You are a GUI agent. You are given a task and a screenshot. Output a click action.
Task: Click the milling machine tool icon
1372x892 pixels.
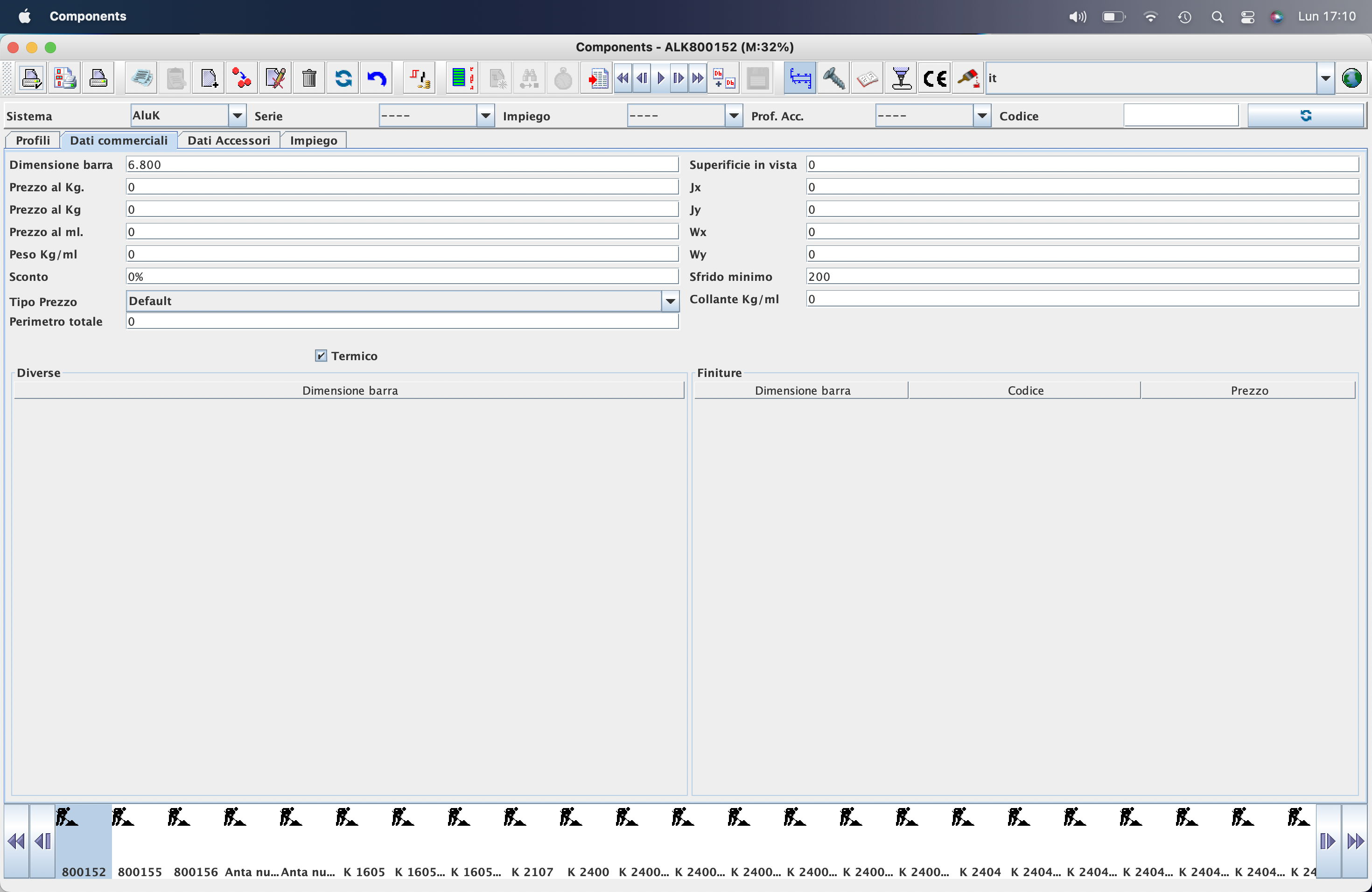pyautogui.click(x=901, y=78)
